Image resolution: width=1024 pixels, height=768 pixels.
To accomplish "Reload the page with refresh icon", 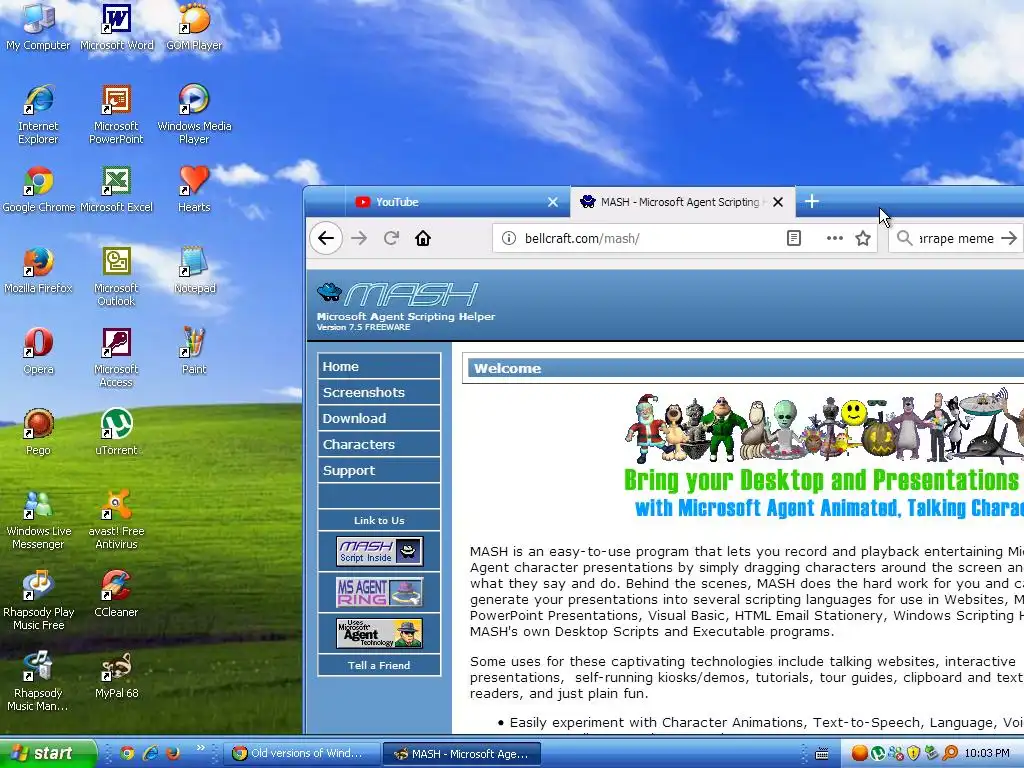I will click(x=391, y=238).
